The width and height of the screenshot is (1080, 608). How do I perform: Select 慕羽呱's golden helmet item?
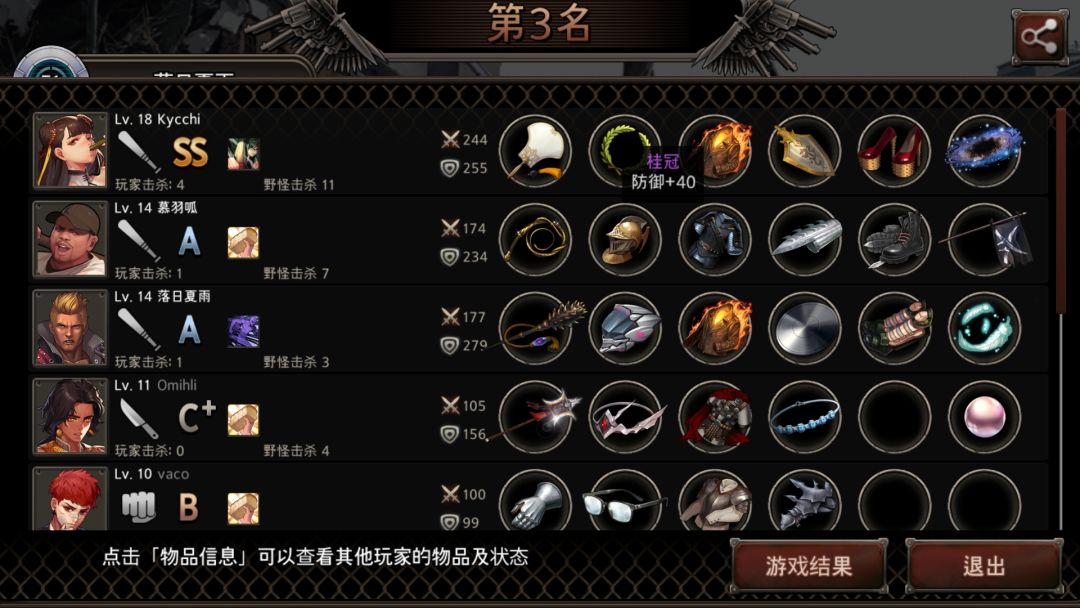625,240
